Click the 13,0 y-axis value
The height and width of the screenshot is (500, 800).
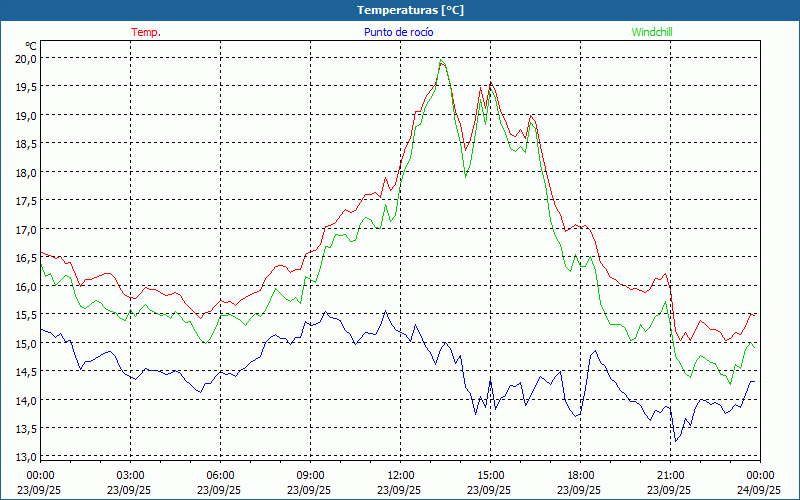25,457
